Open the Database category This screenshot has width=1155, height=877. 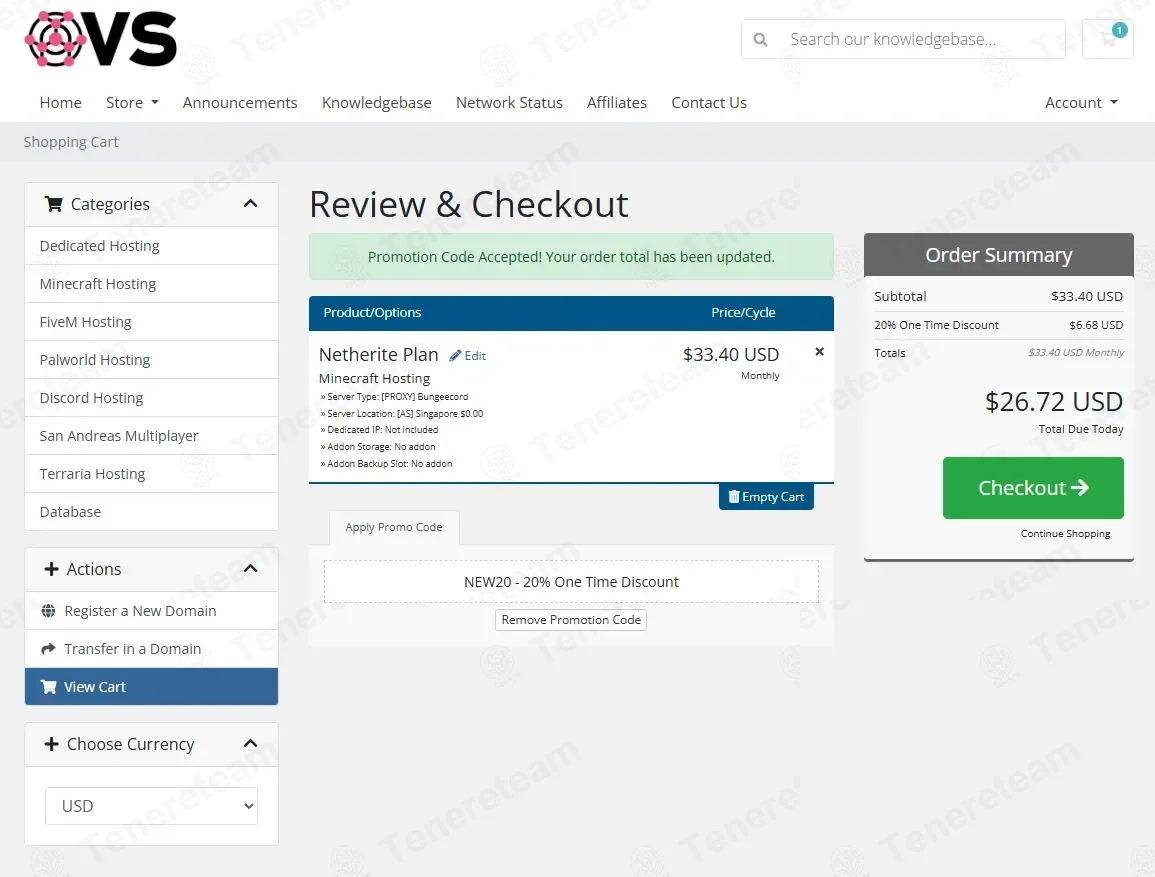(x=152, y=512)
